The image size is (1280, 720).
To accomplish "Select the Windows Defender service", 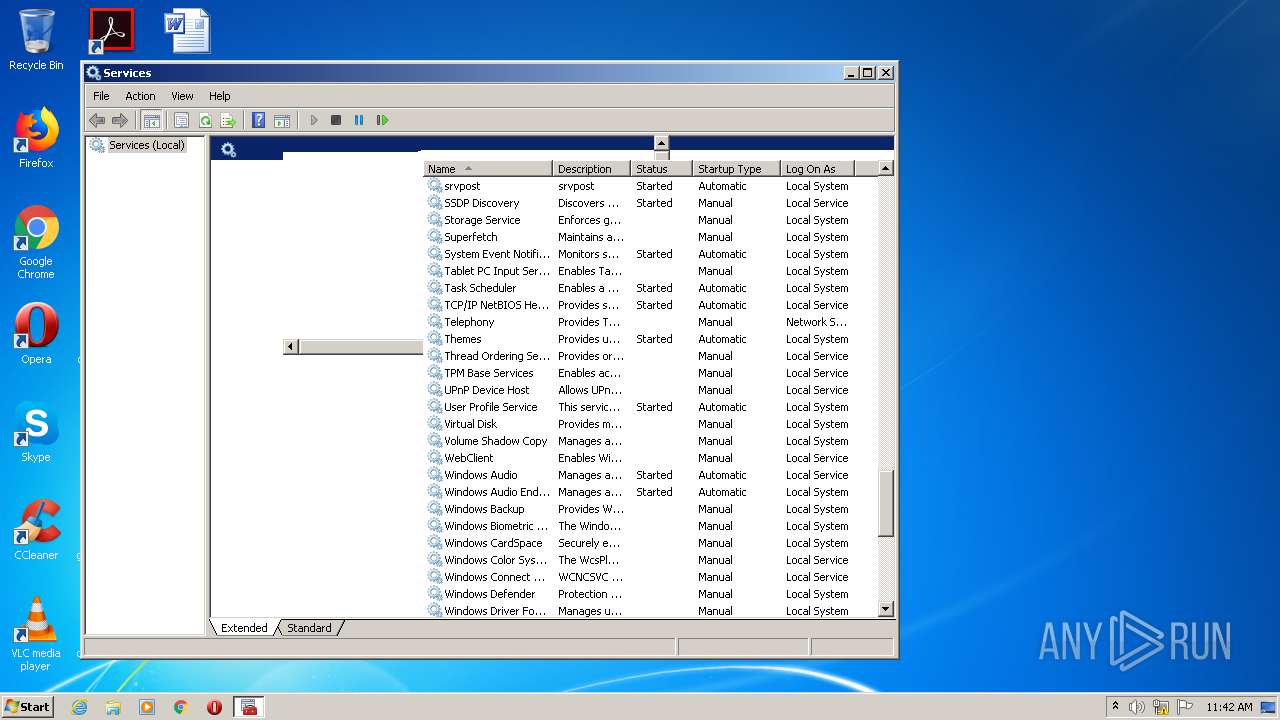I will click(650, 594).
